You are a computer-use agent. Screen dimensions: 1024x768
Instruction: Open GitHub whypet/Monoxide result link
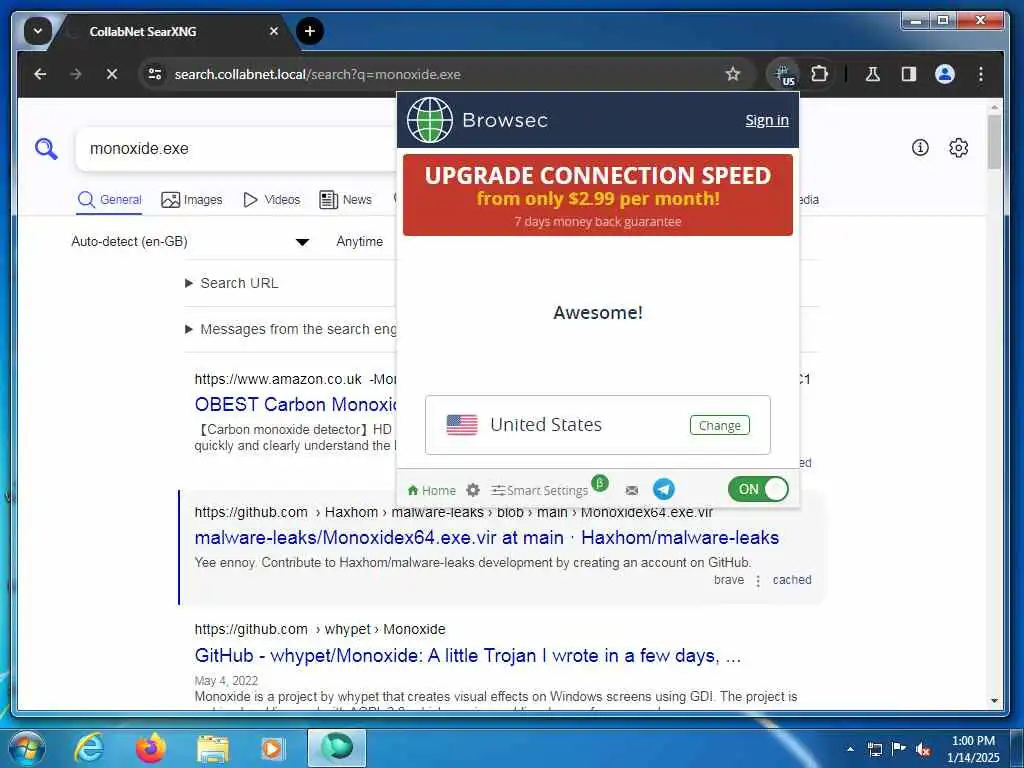468,655
